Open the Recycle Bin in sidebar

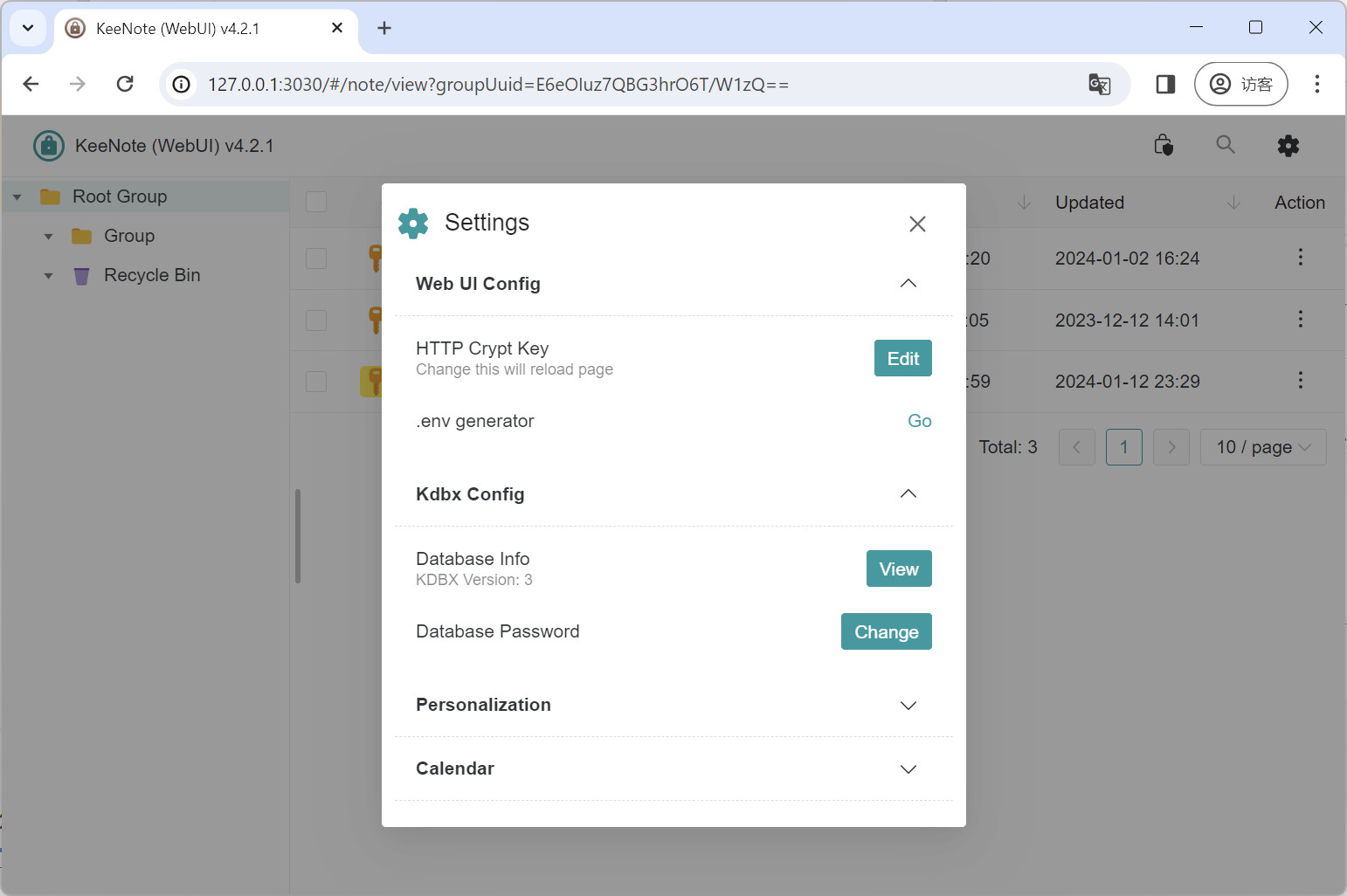(152, 275)
